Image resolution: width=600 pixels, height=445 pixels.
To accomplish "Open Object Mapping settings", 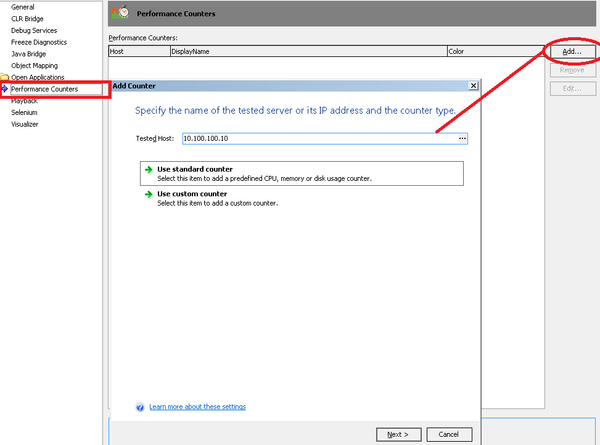I will coord(34,65).
